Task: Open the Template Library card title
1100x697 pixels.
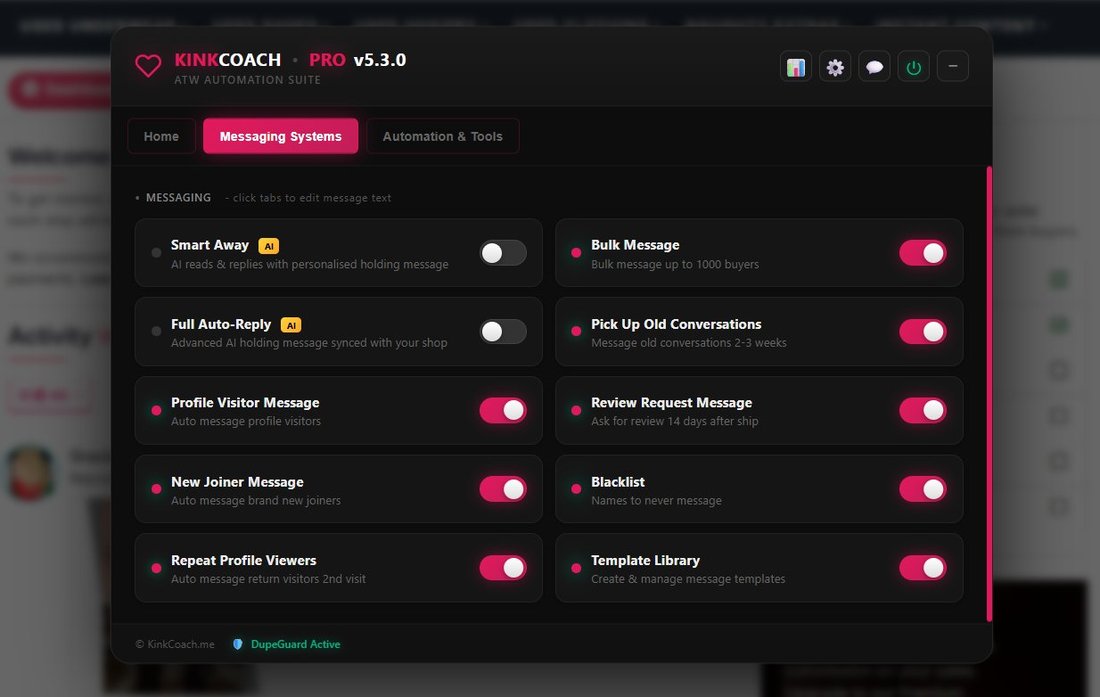Action: (645, 560)
